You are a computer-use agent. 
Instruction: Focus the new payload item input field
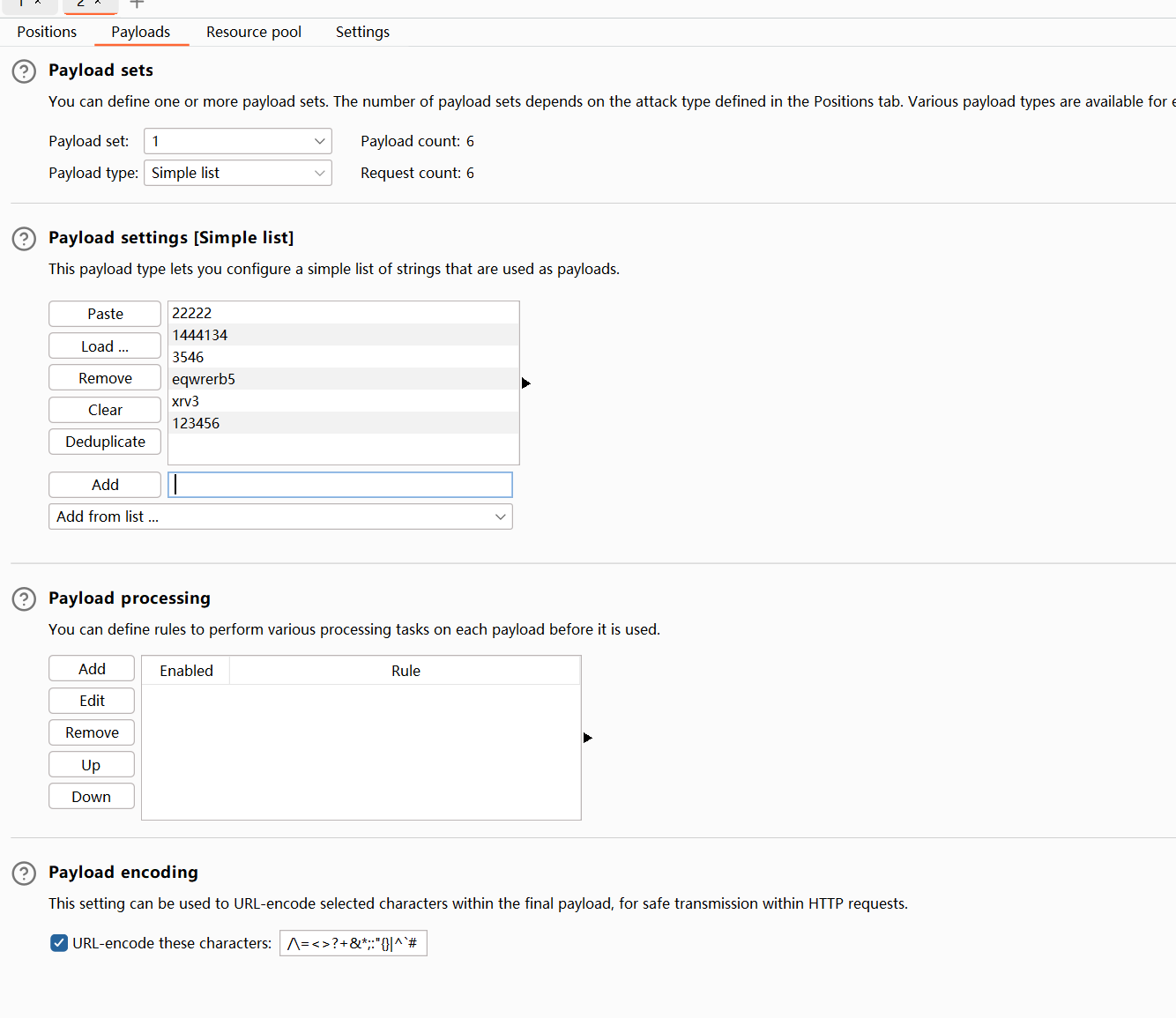(x=340, y=485)
